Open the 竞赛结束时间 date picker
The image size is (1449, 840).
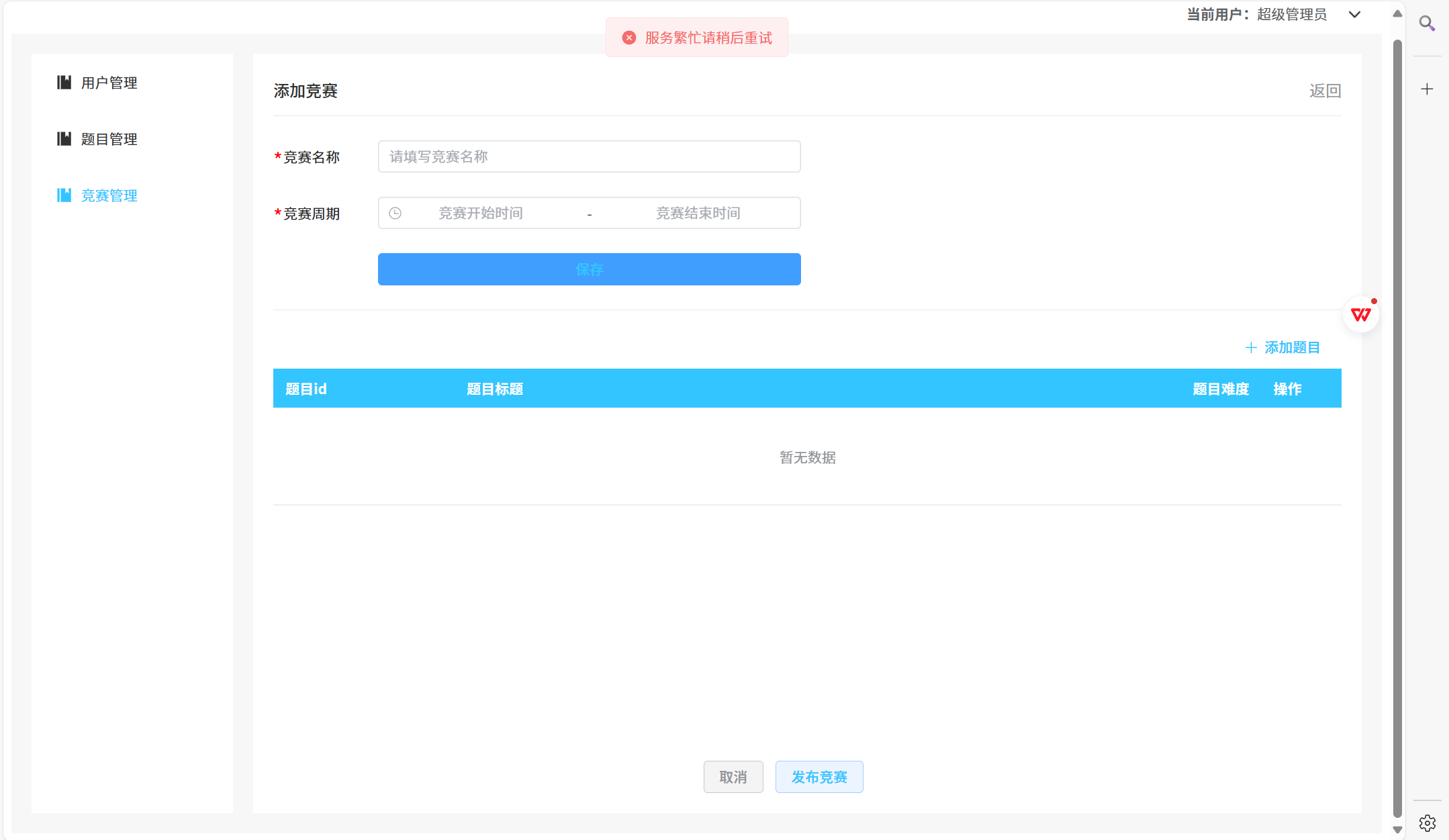pyautogui.click(x=698, y=214)
